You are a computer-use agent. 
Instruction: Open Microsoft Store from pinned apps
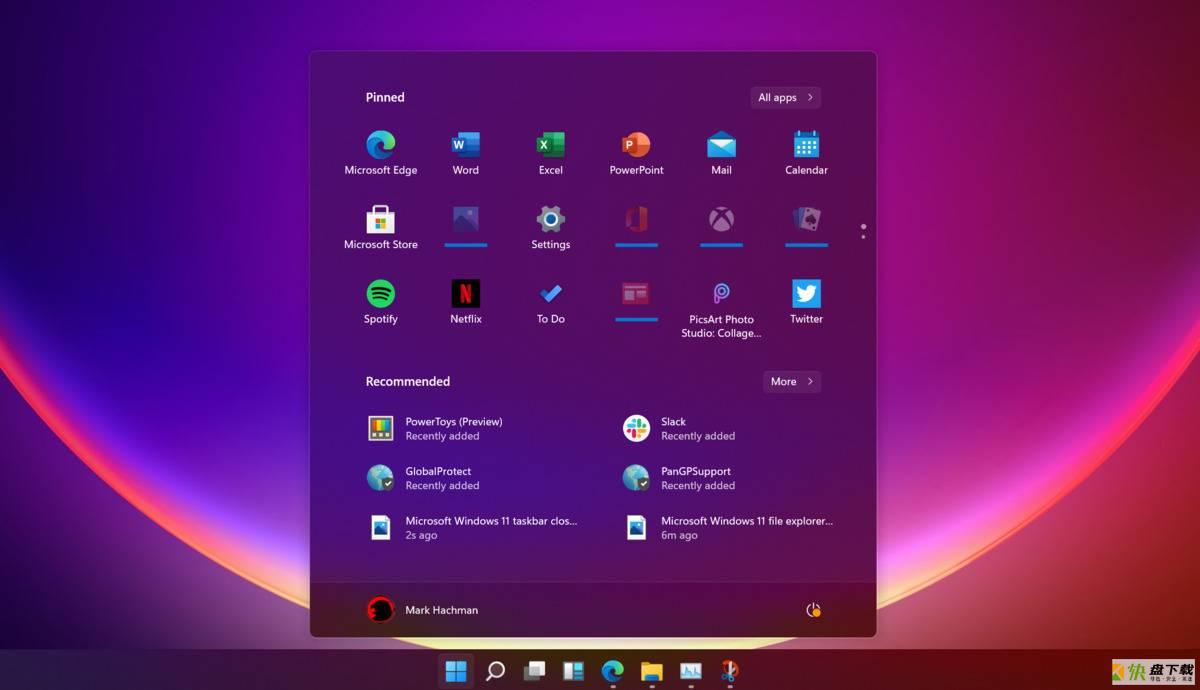[381, 227]
